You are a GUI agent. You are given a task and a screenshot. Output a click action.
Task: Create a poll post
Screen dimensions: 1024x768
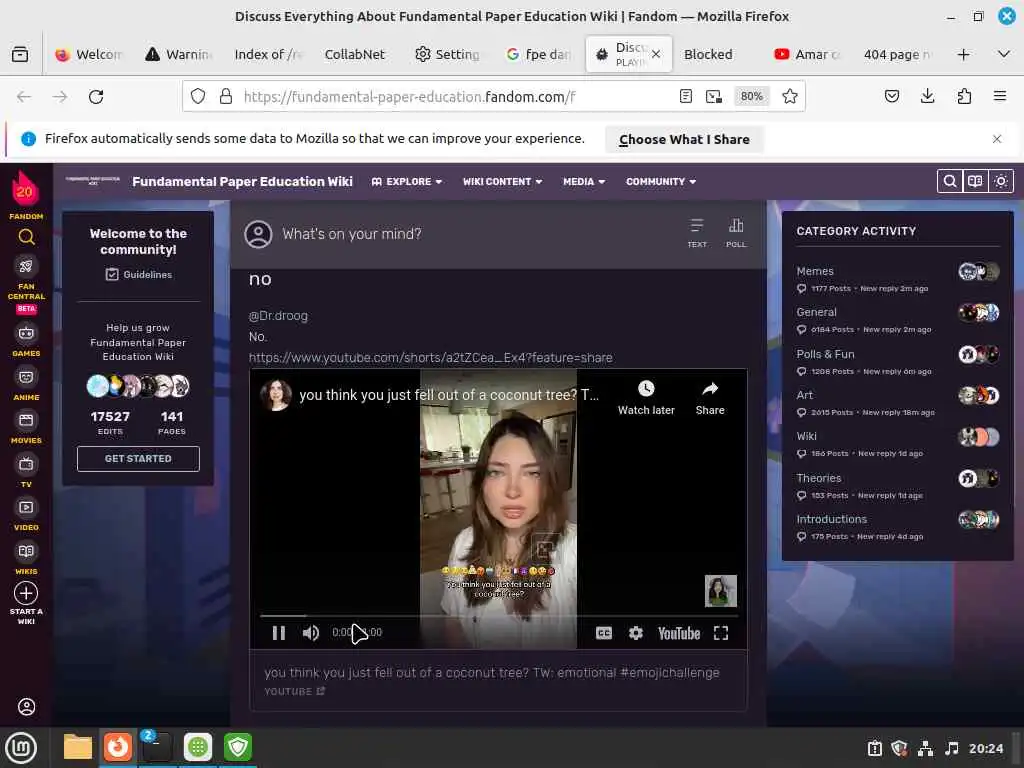[736, 233]
